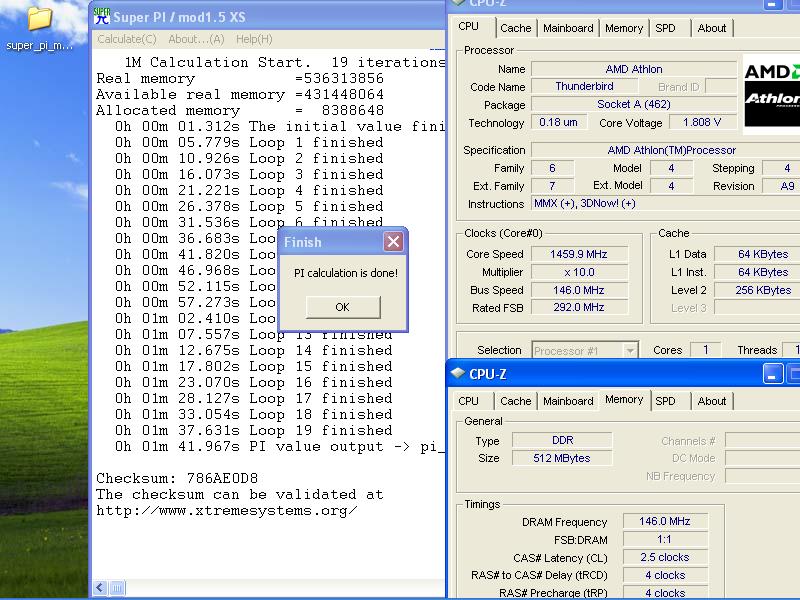Click the Instructions value MMX (+), 3DNow! (+)
This screenshot has height=600, width=800.
pyautogui.click(x=666, y=204)
